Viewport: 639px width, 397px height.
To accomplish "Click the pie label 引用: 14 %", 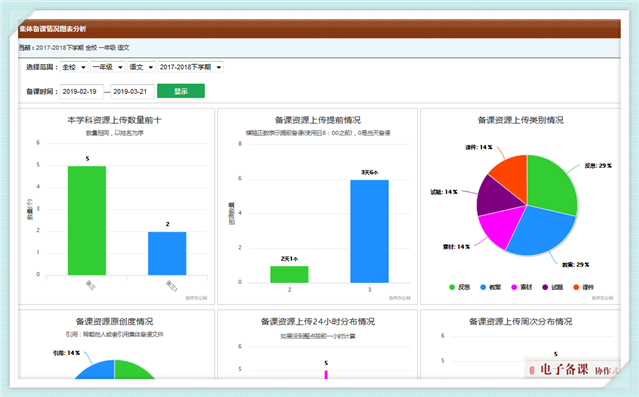I will tap(66, 353).
